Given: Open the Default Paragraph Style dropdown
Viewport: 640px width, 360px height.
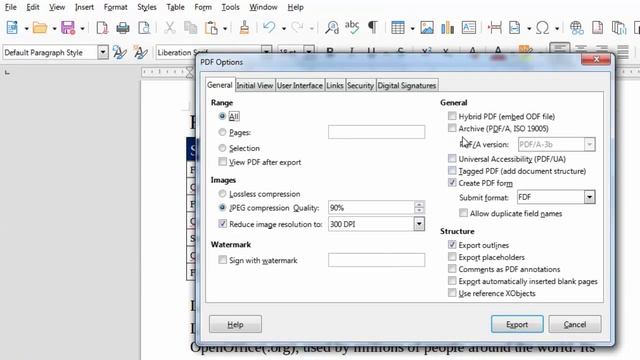Looking at the screenshot, I should pyautogui.click(x=103, y=53).
